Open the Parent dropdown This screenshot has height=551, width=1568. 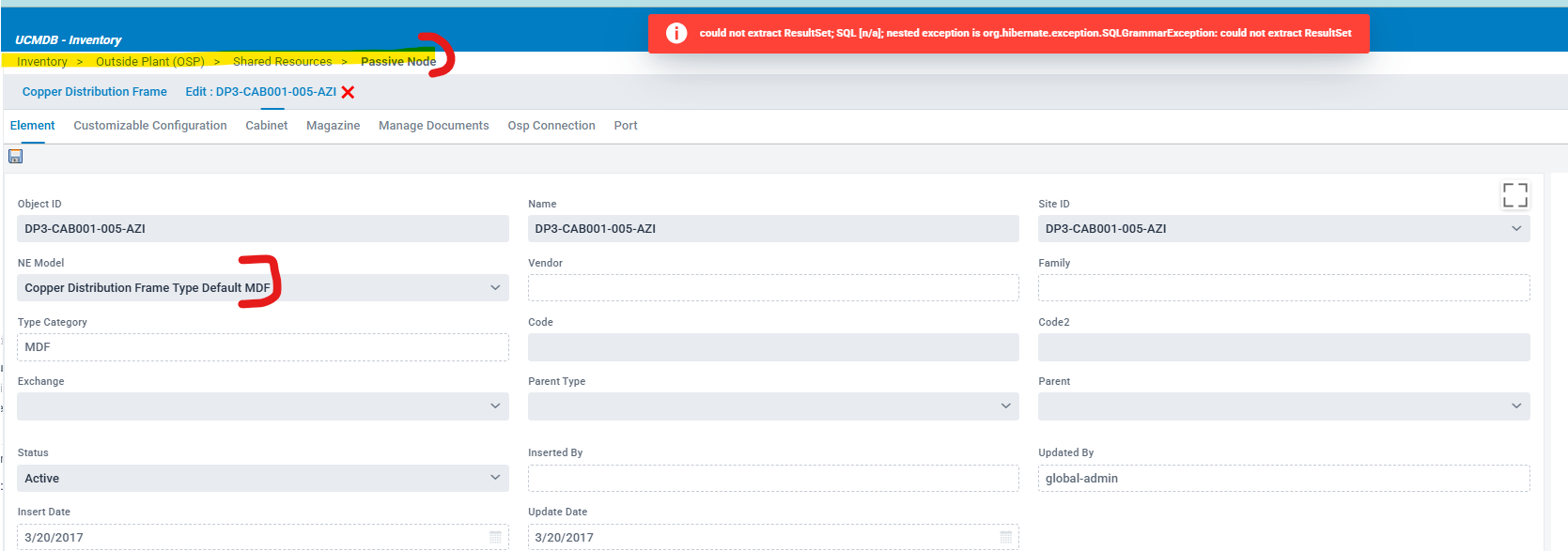point(1515,406)
